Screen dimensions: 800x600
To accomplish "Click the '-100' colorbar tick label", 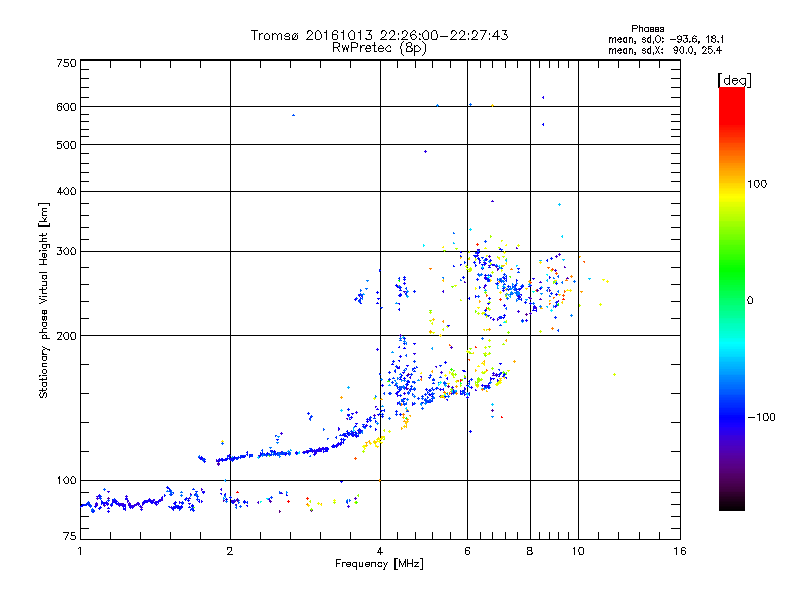I will pyautogui.click(x=761, y=417).
